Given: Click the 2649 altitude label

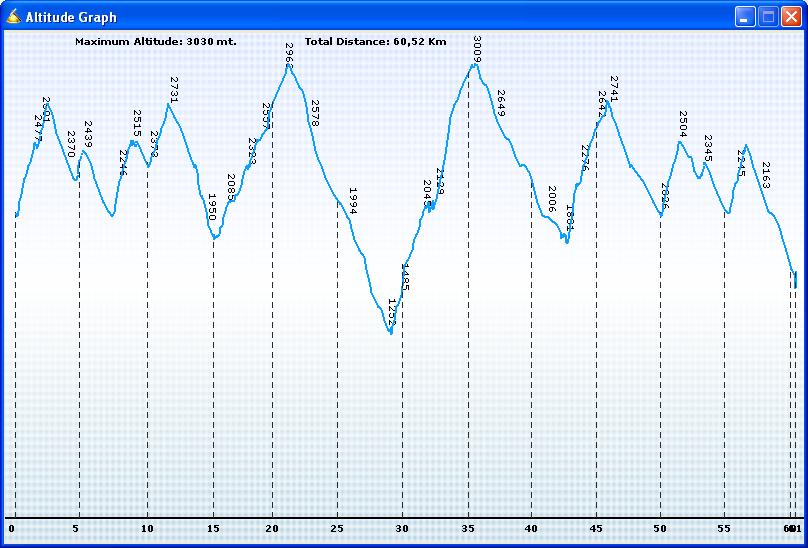Looking at the screenshot, I should (501, 103).
